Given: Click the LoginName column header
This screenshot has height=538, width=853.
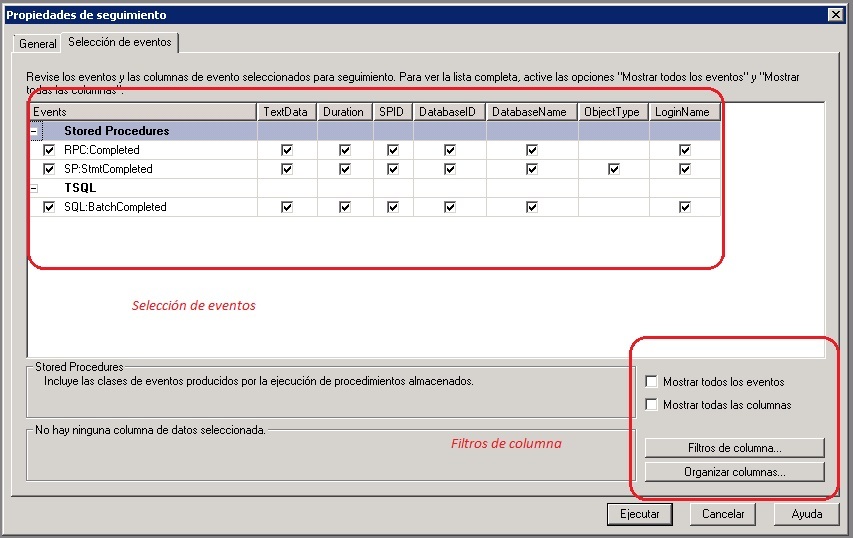Looking at the screenshot, I should coord(685,112).
